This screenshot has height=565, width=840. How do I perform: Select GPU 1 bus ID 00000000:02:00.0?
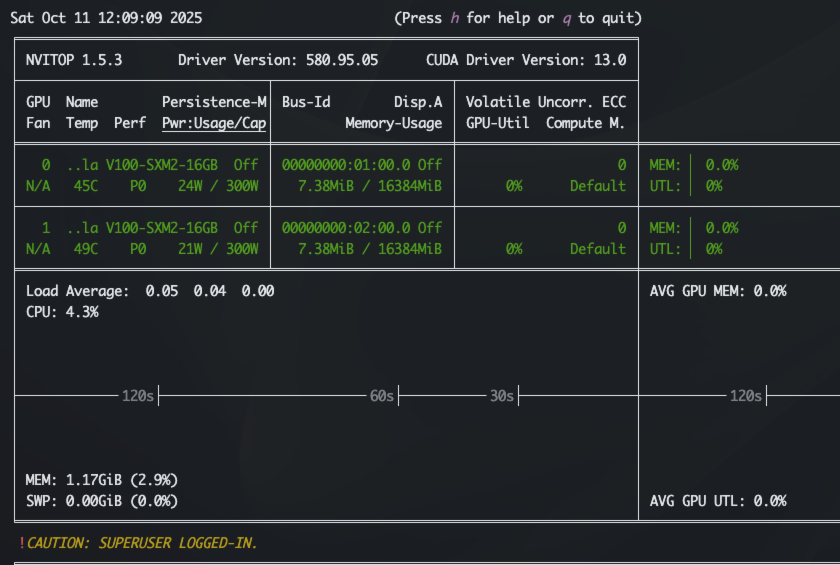[x=347, y=228]
